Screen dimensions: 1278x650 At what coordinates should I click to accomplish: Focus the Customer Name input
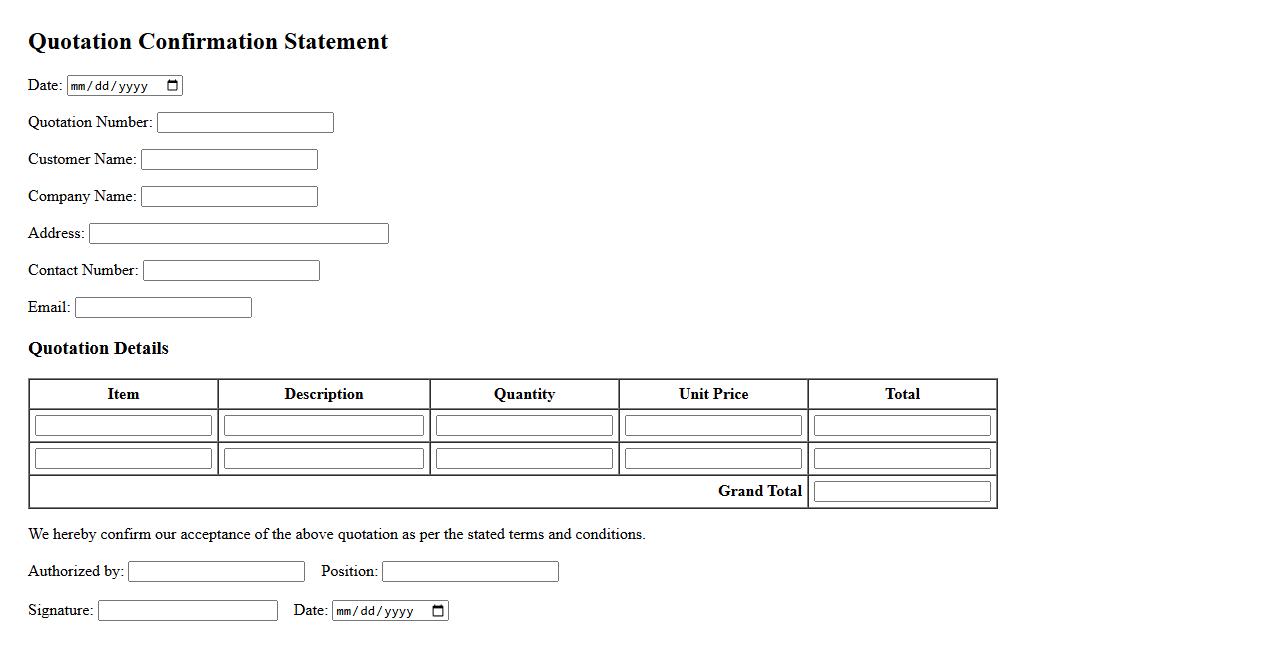click(x=229, y=160)
